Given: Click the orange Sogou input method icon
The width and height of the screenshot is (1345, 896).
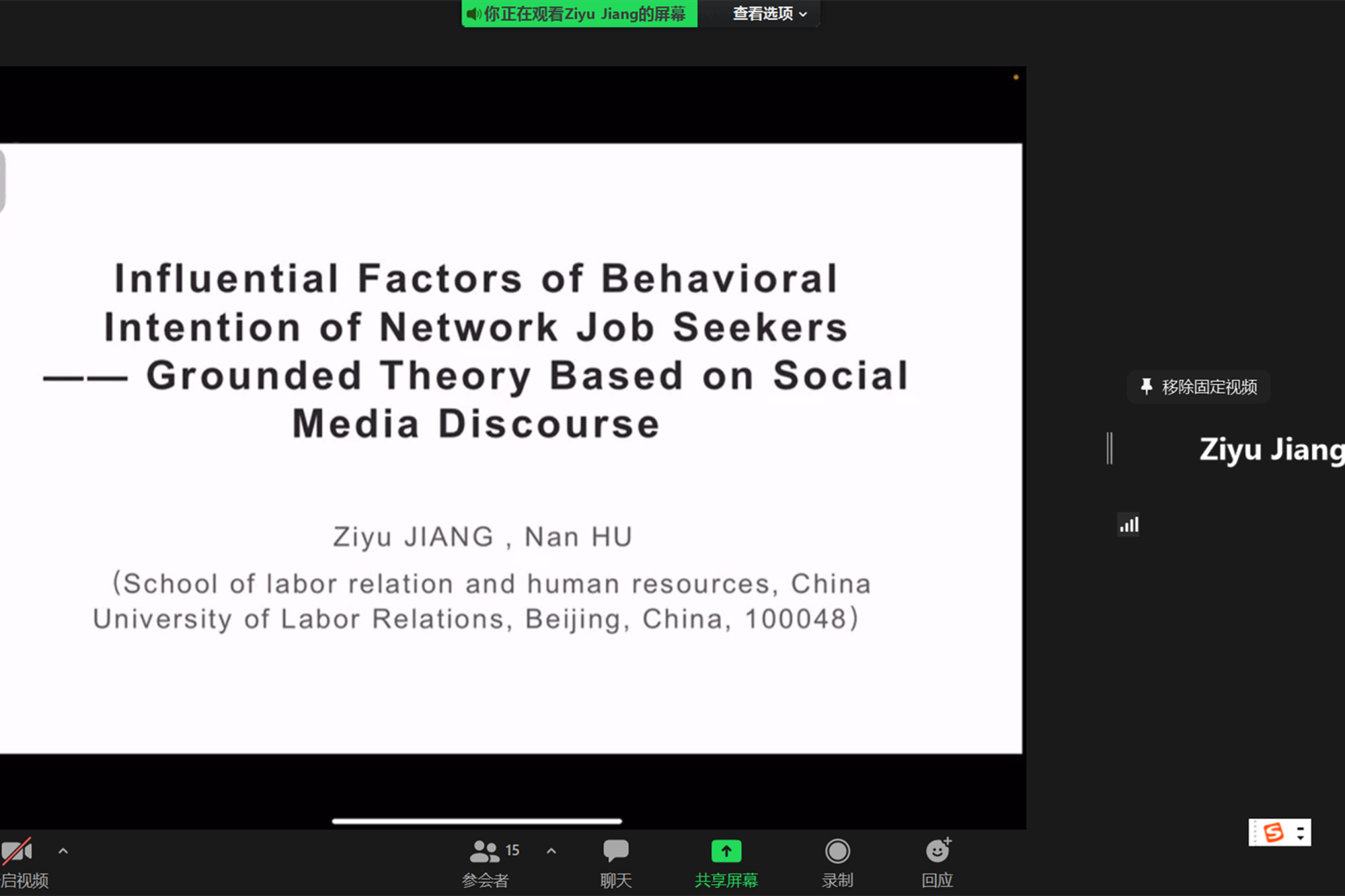Looking at the screenshot, I should [x=1273, y=833].
